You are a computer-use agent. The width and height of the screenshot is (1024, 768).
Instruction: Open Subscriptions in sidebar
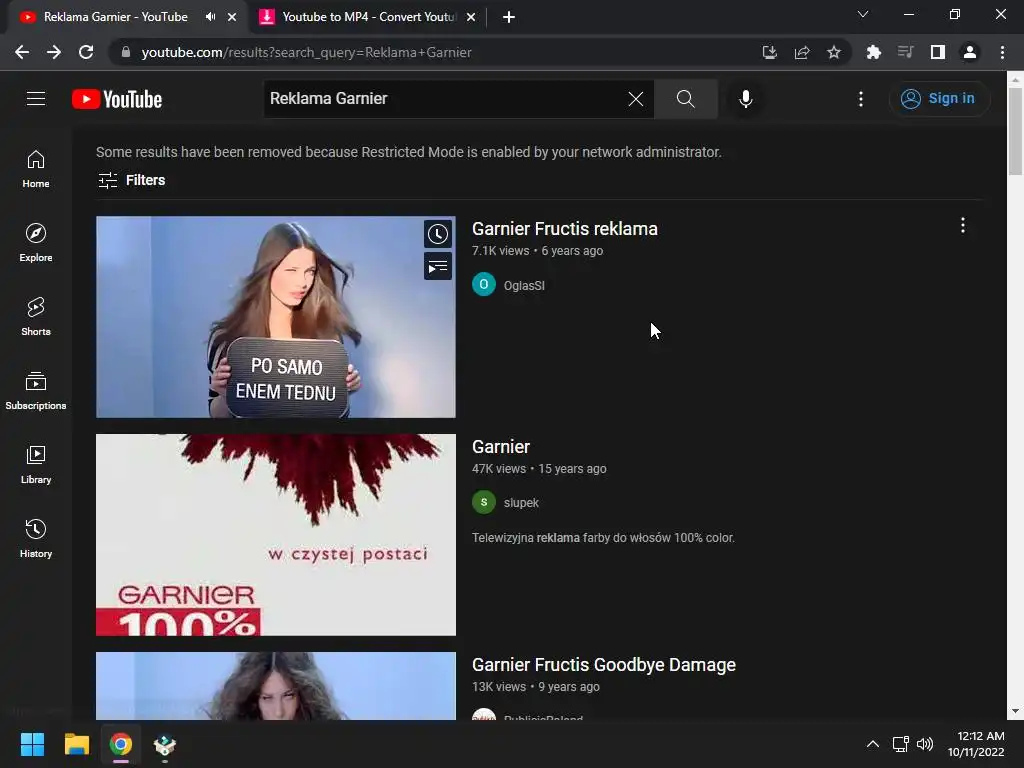(x=36, y=391)
